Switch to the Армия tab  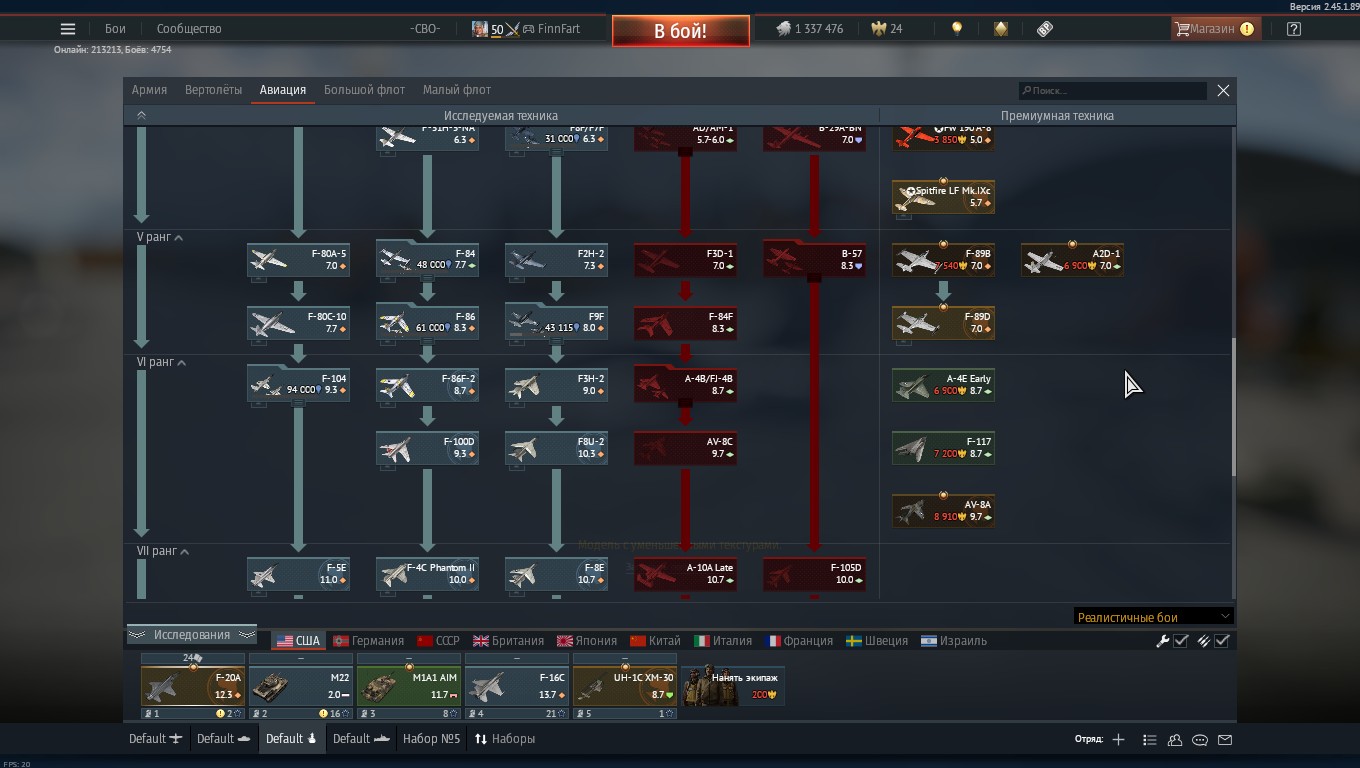point(149,90)
